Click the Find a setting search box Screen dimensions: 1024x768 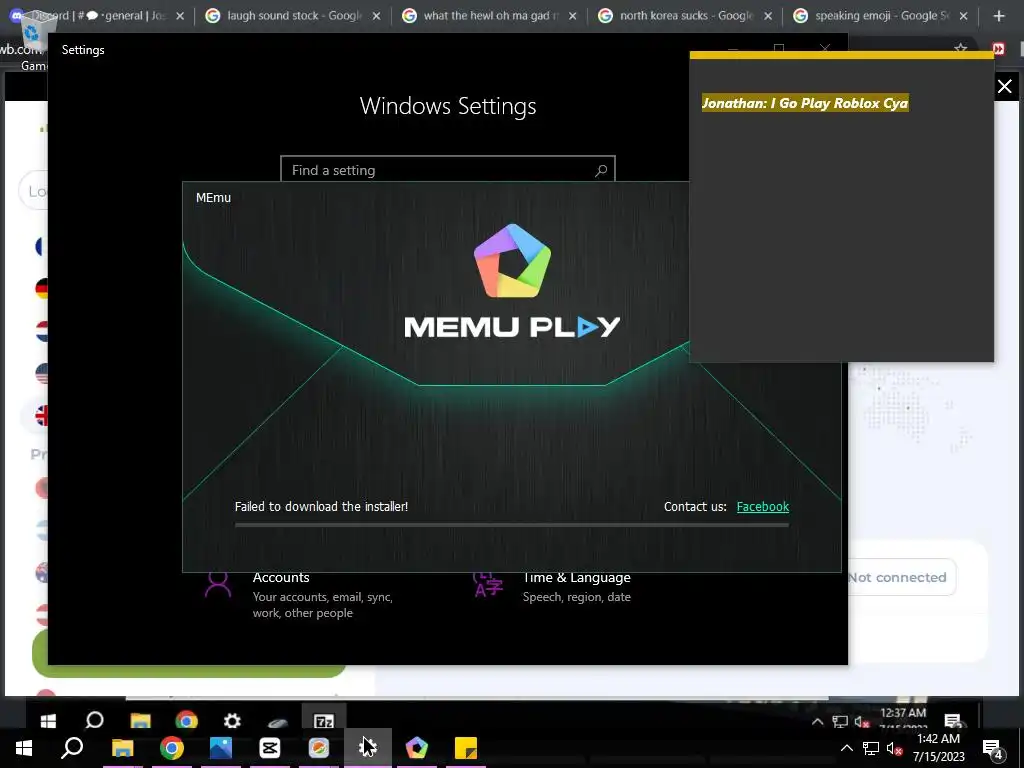448,169
